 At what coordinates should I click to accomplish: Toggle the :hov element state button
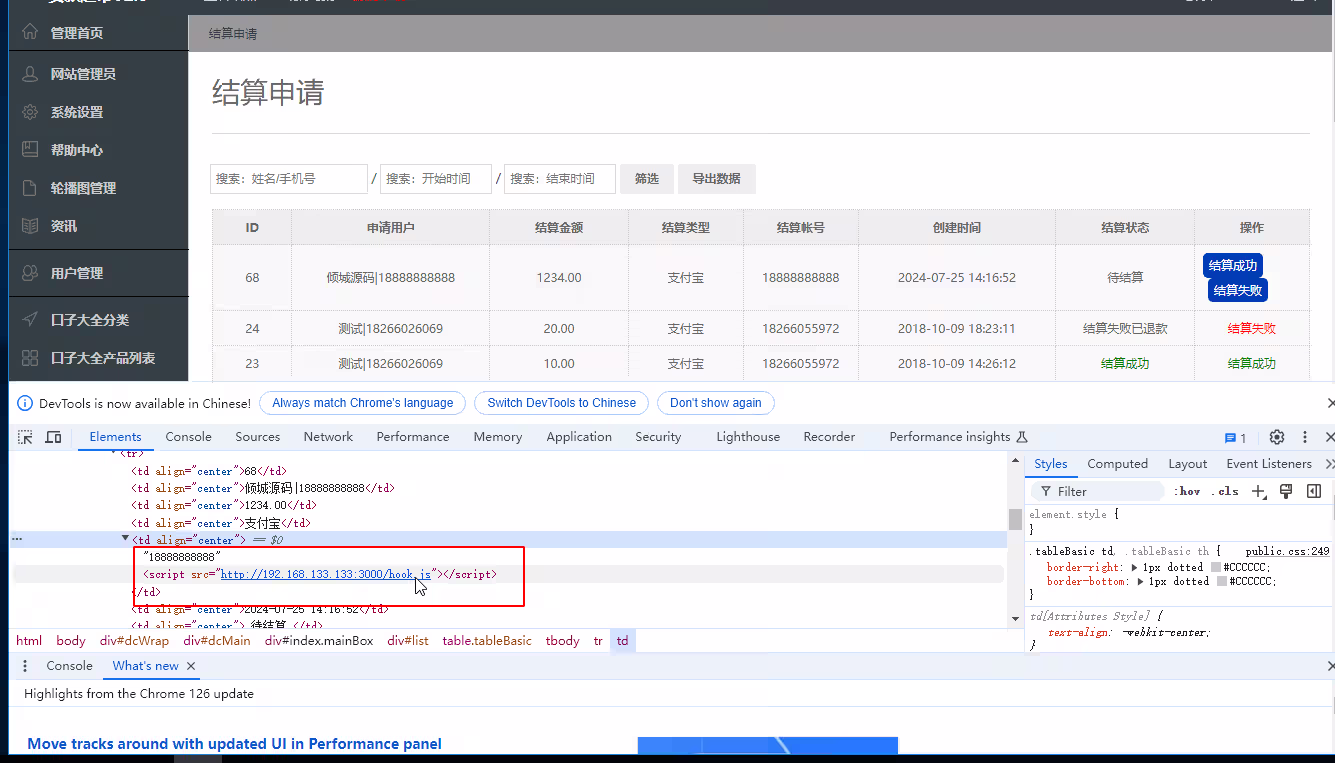(x=1188, y=491)
